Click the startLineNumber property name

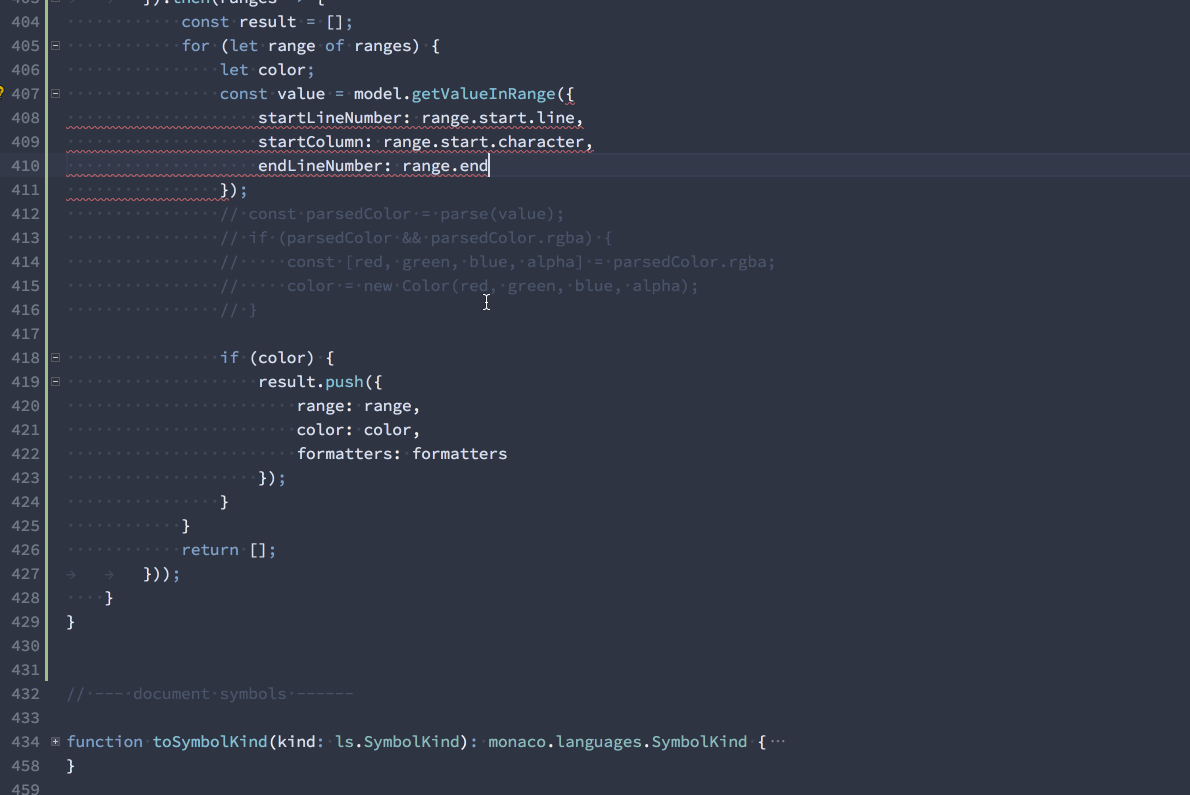329,118
